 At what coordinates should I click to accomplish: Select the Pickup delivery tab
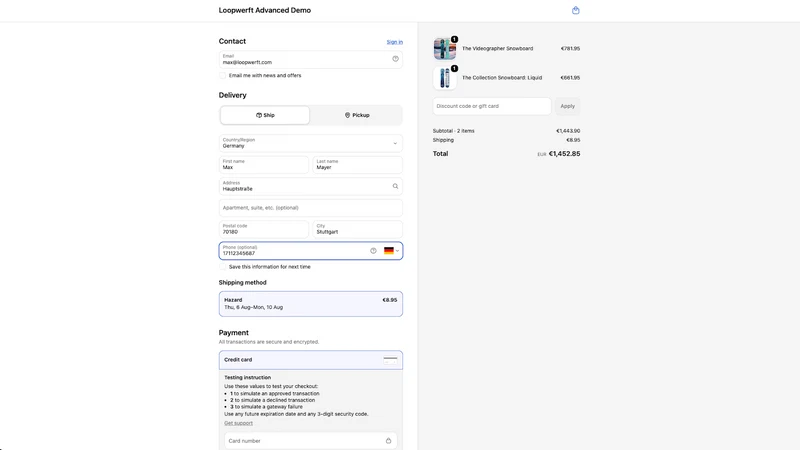coord(357,115)
